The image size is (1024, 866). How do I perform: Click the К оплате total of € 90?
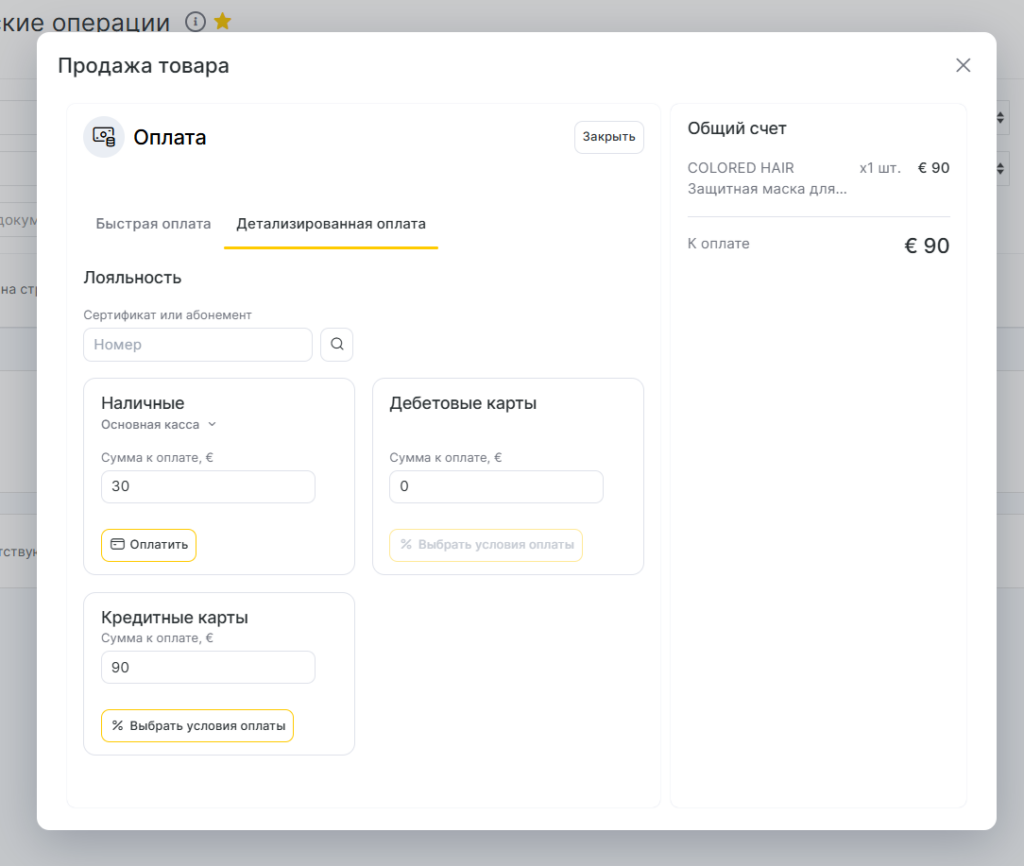[x=926, y=246]
